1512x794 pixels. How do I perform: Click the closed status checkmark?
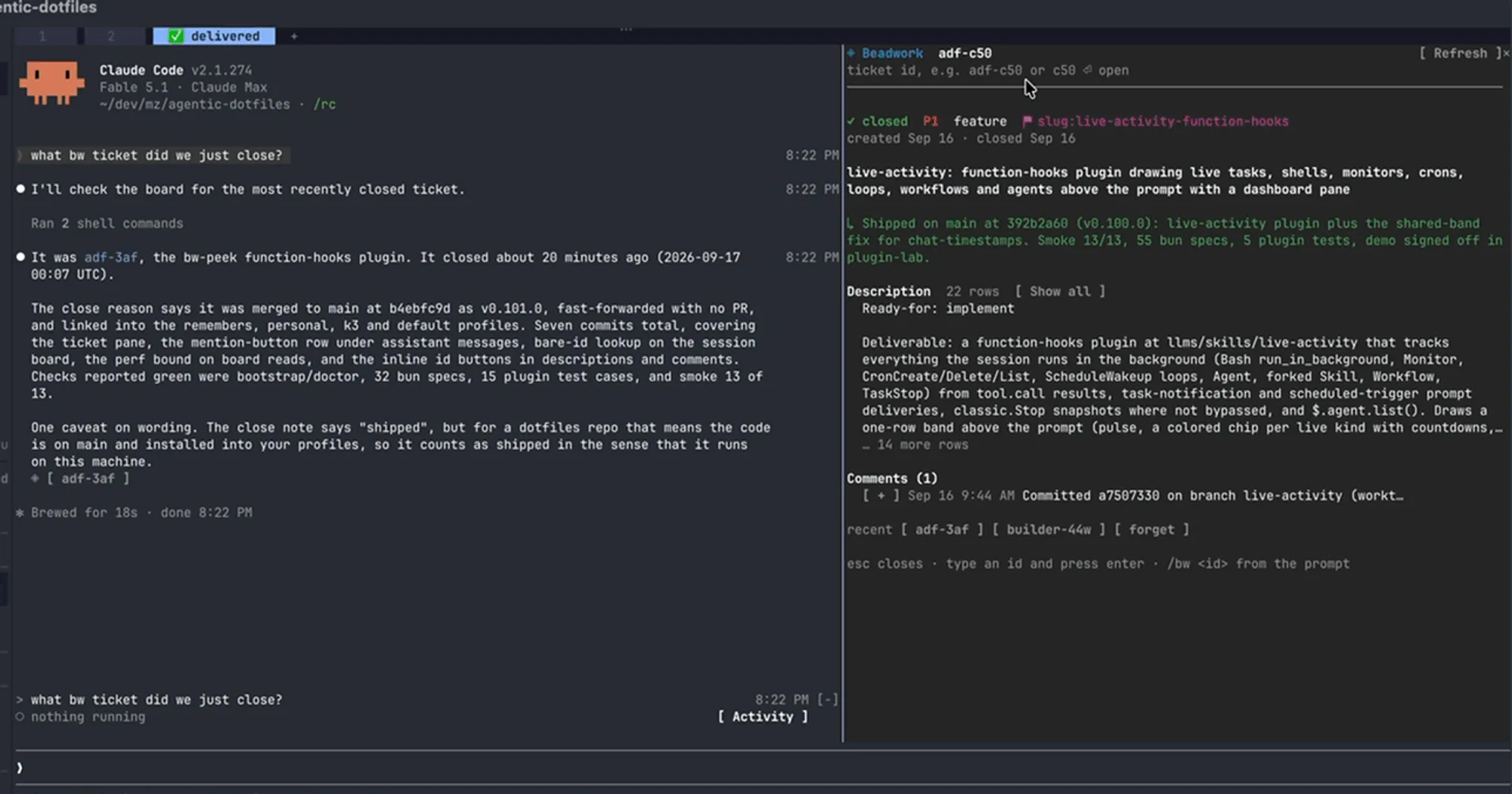coord(851,121)
